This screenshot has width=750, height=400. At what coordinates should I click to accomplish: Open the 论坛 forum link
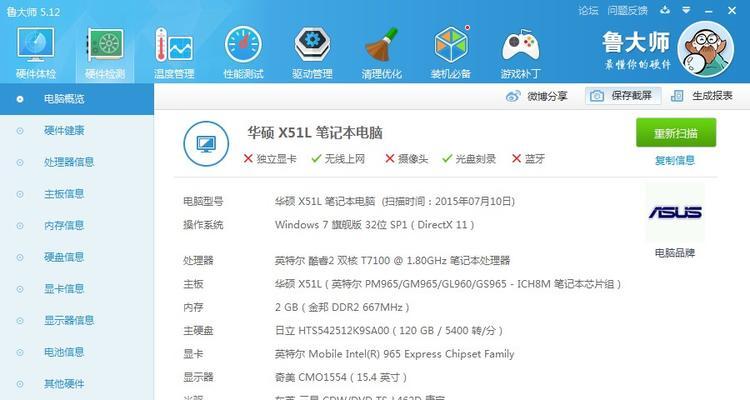pos(588,10)
